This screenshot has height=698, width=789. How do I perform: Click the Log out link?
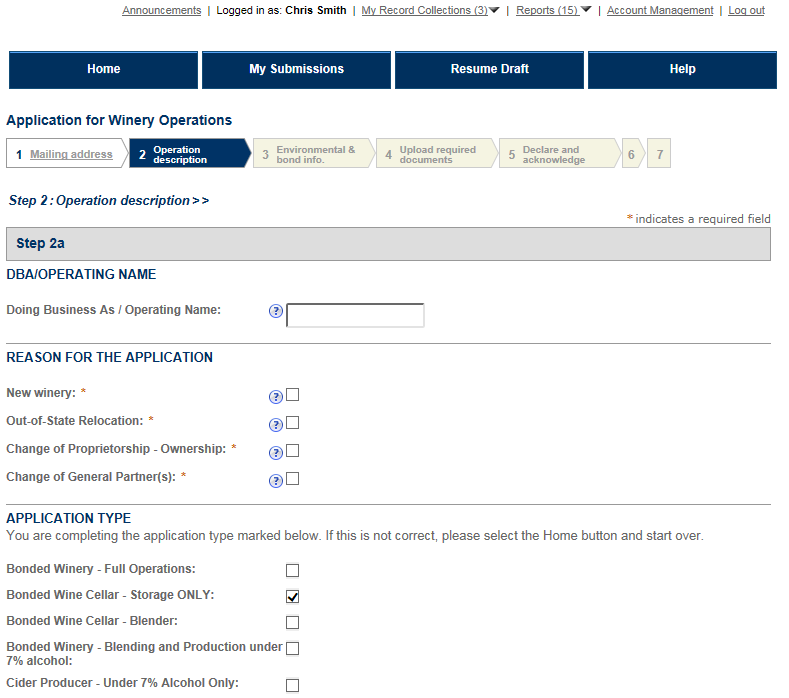(746, 11)
